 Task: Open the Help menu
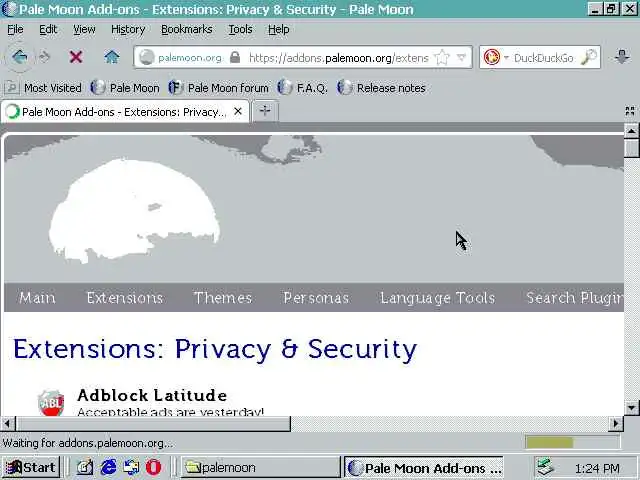click(278, 29)
